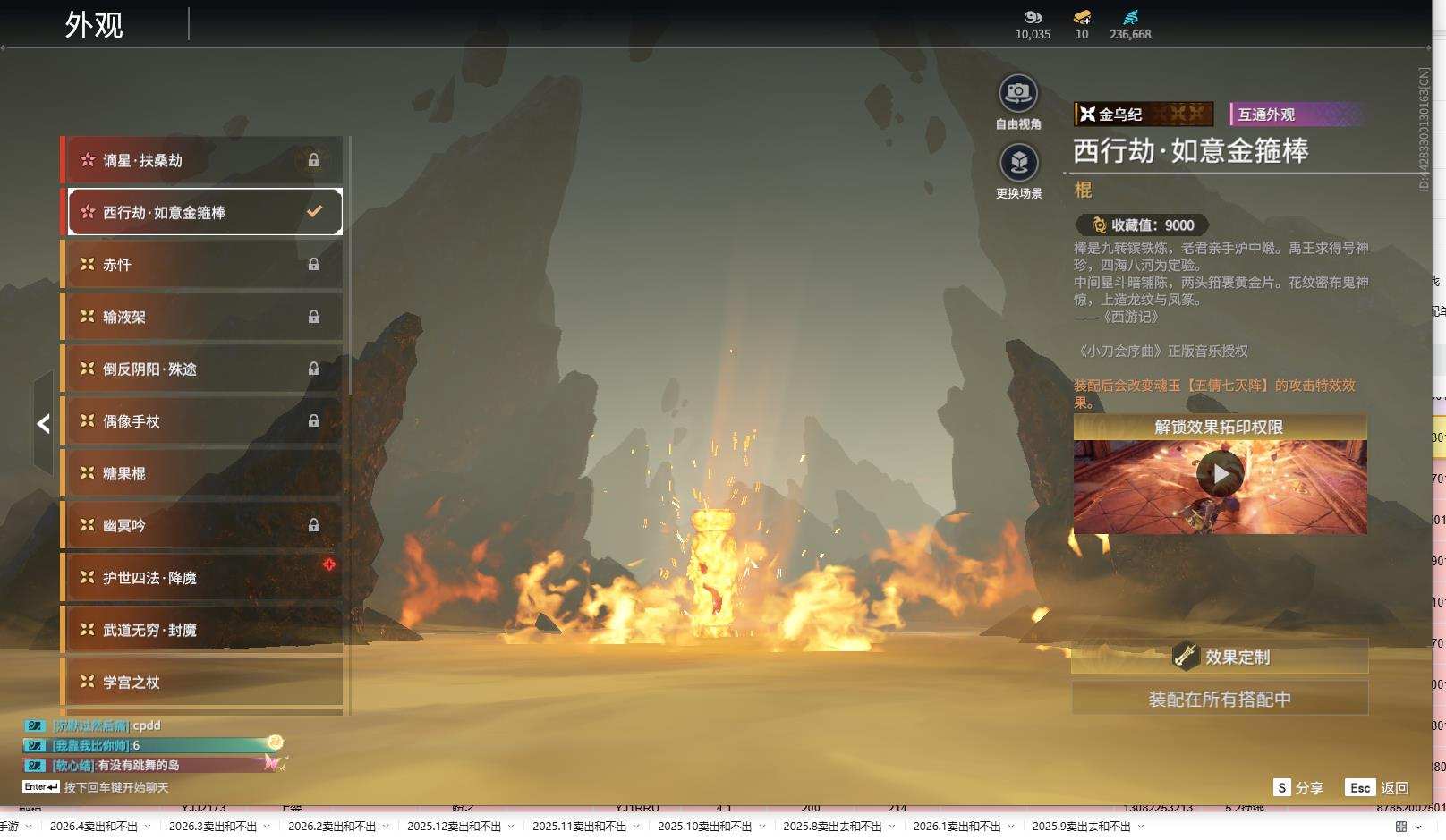Toggle the checkmark on 西行劫·如意金箍棒
Screen dimensions: 1446x840
point(314,212)
